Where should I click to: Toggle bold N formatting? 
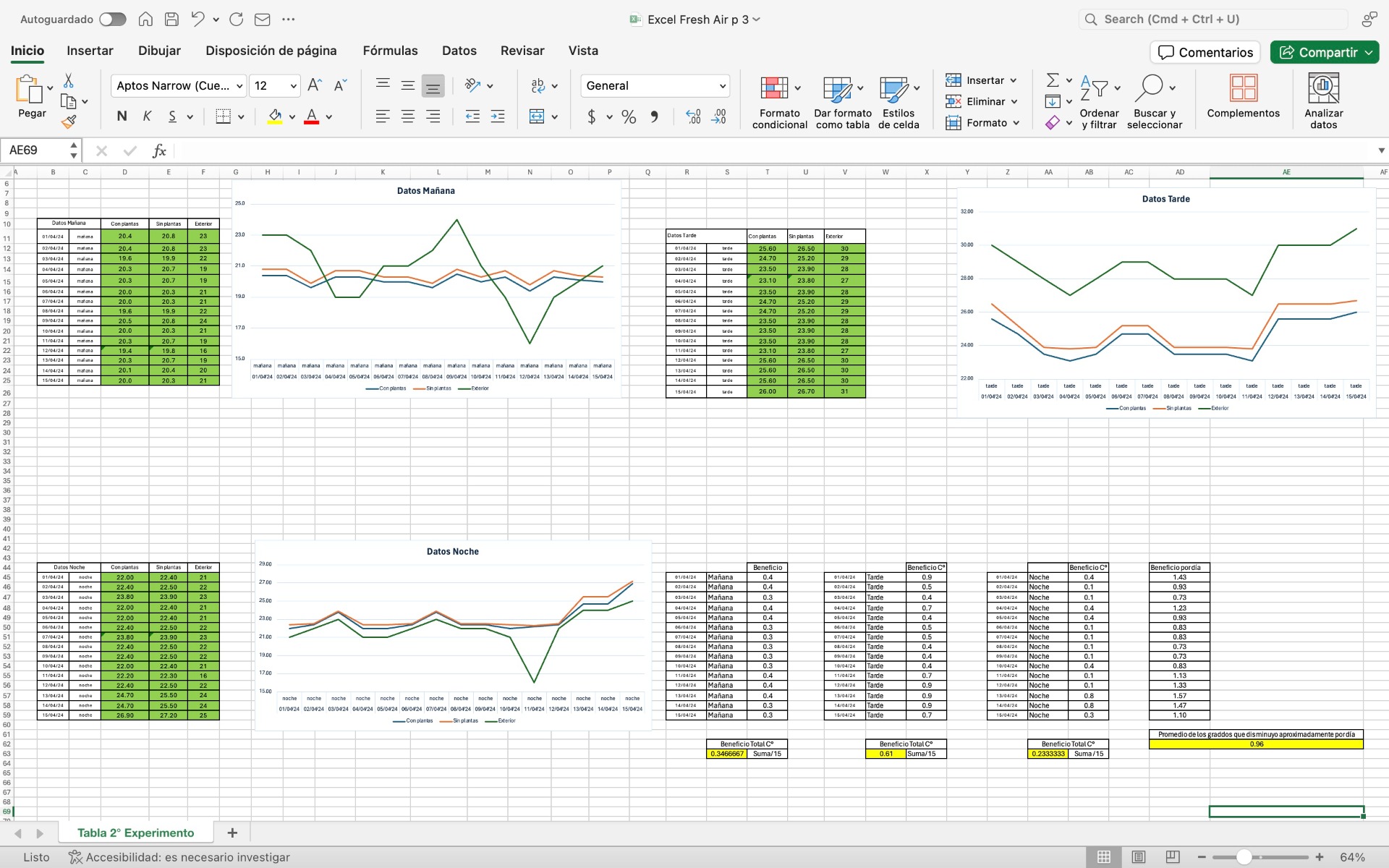pos(122,116)
